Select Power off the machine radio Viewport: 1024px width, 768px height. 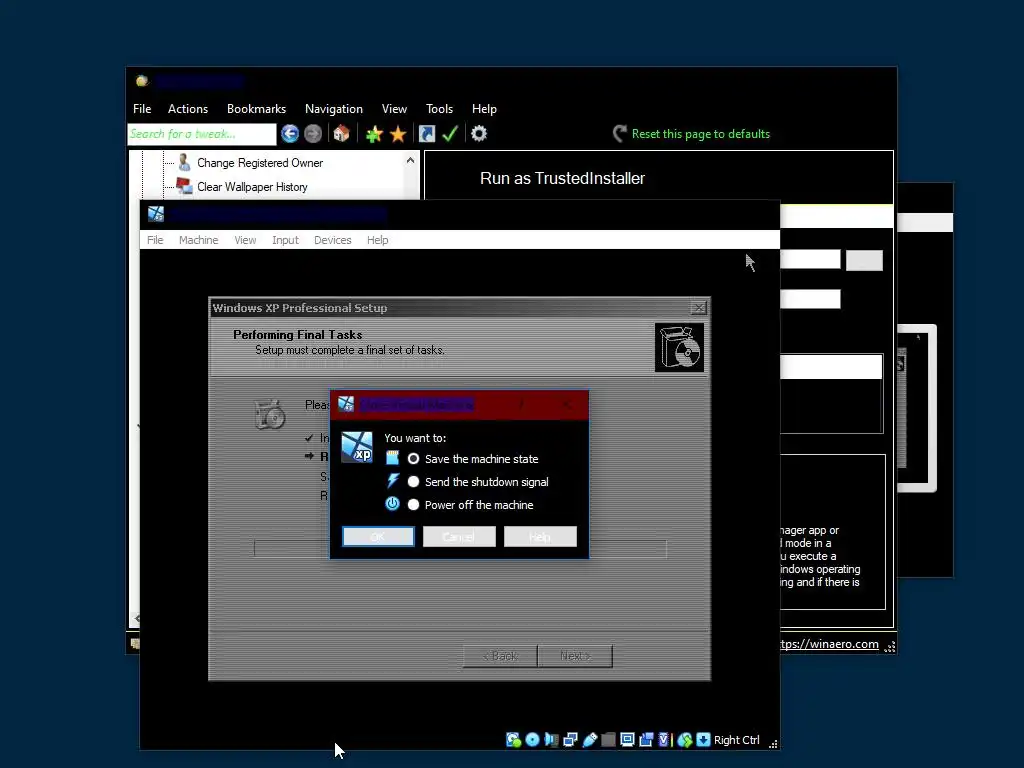tap(413, 504)
